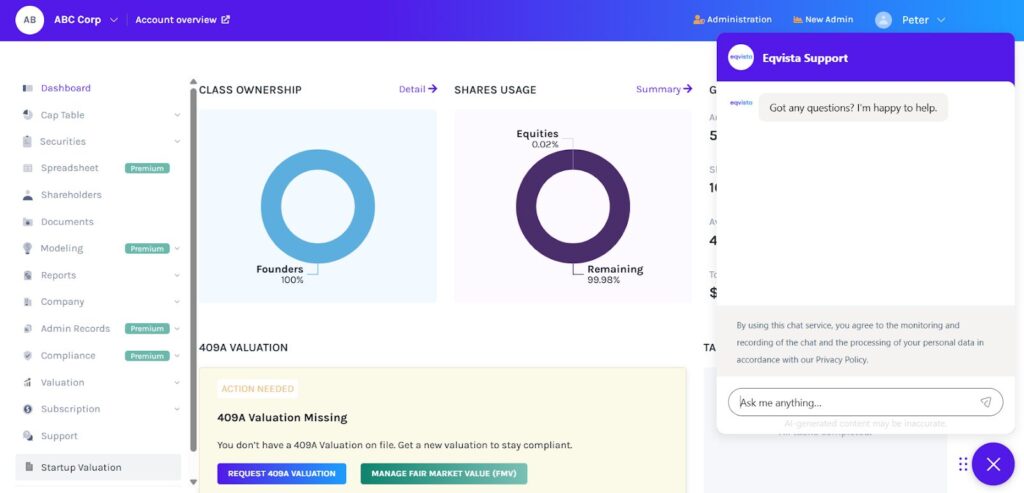Type in the Ask me anything field

[x=855, y=402]
